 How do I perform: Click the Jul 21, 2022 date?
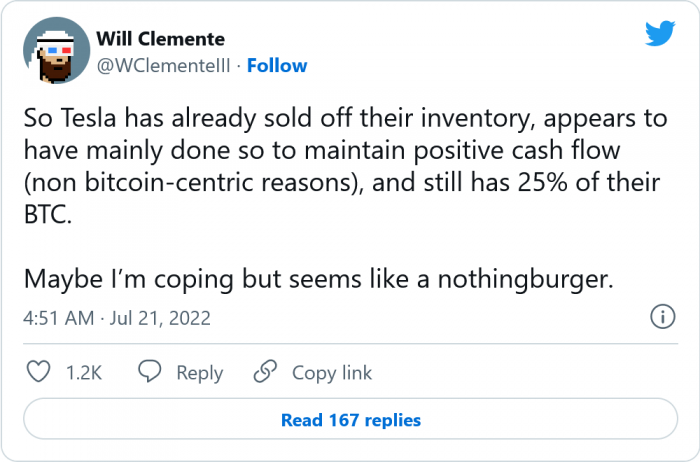[153, 319]
